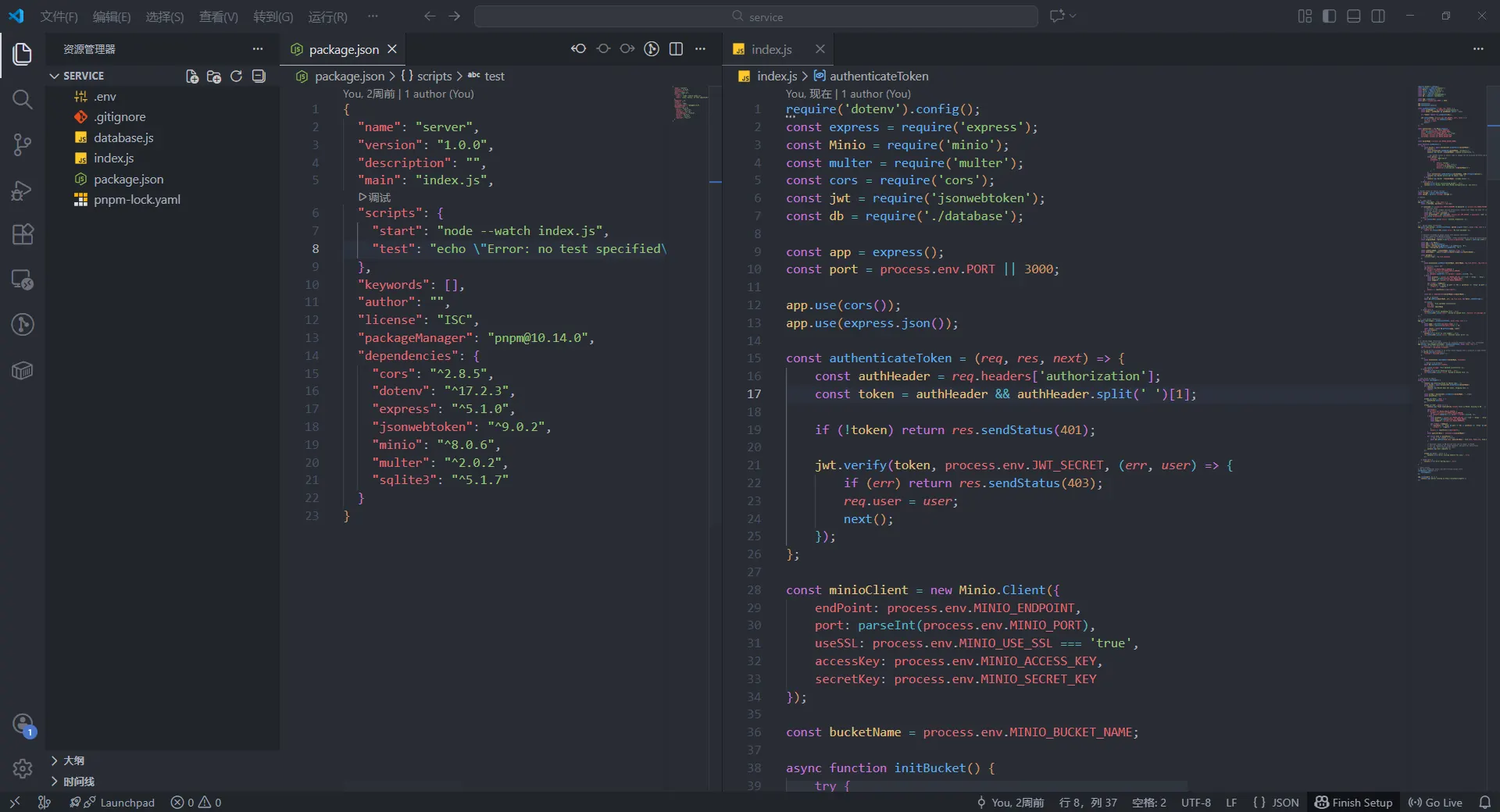Click the service search box in title bar
Viewport: 1500px width, 812px height.
point(755,16)
